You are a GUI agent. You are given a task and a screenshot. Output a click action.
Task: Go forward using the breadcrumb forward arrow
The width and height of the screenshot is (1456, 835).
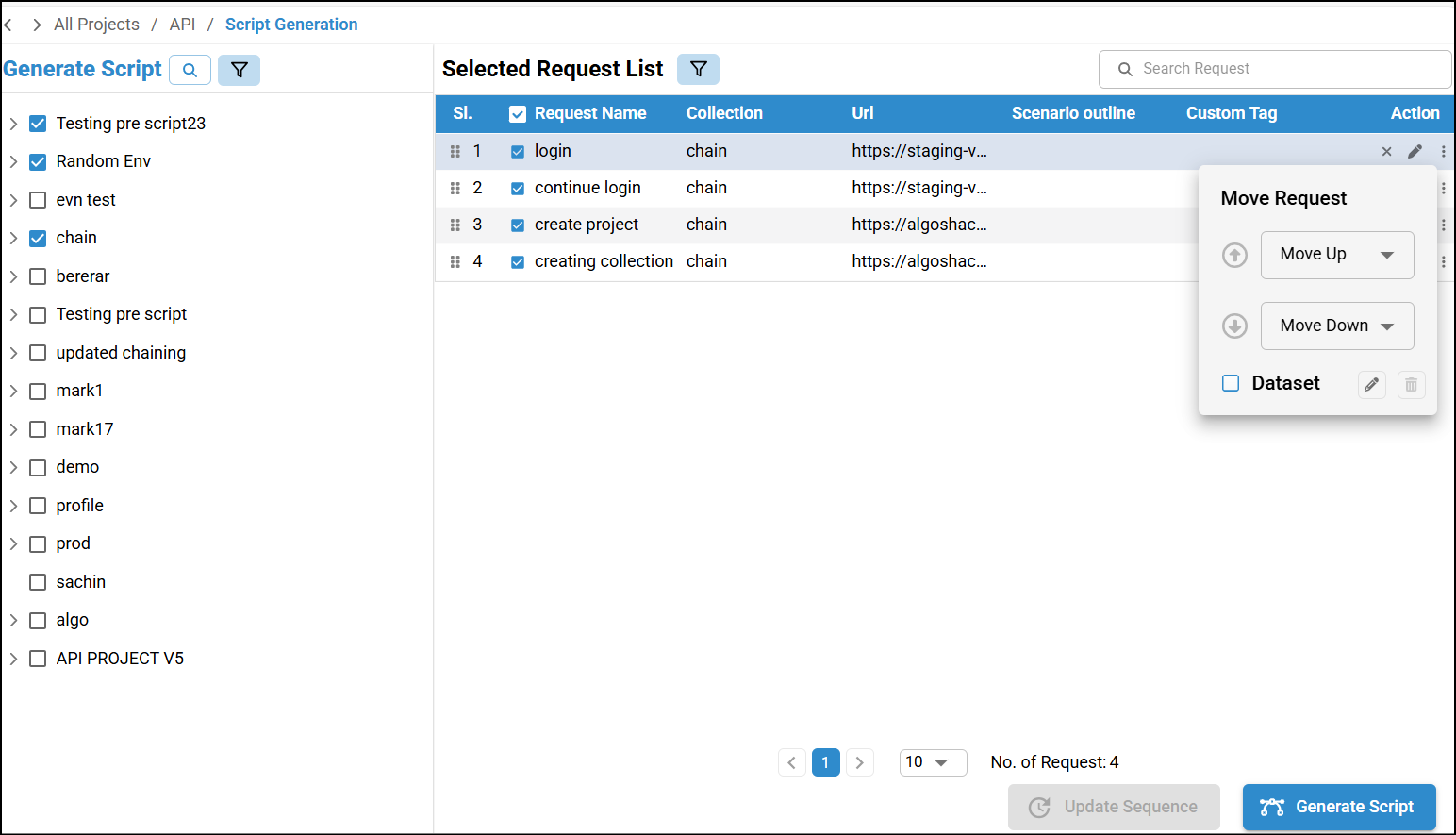click(x=37, y=25)
